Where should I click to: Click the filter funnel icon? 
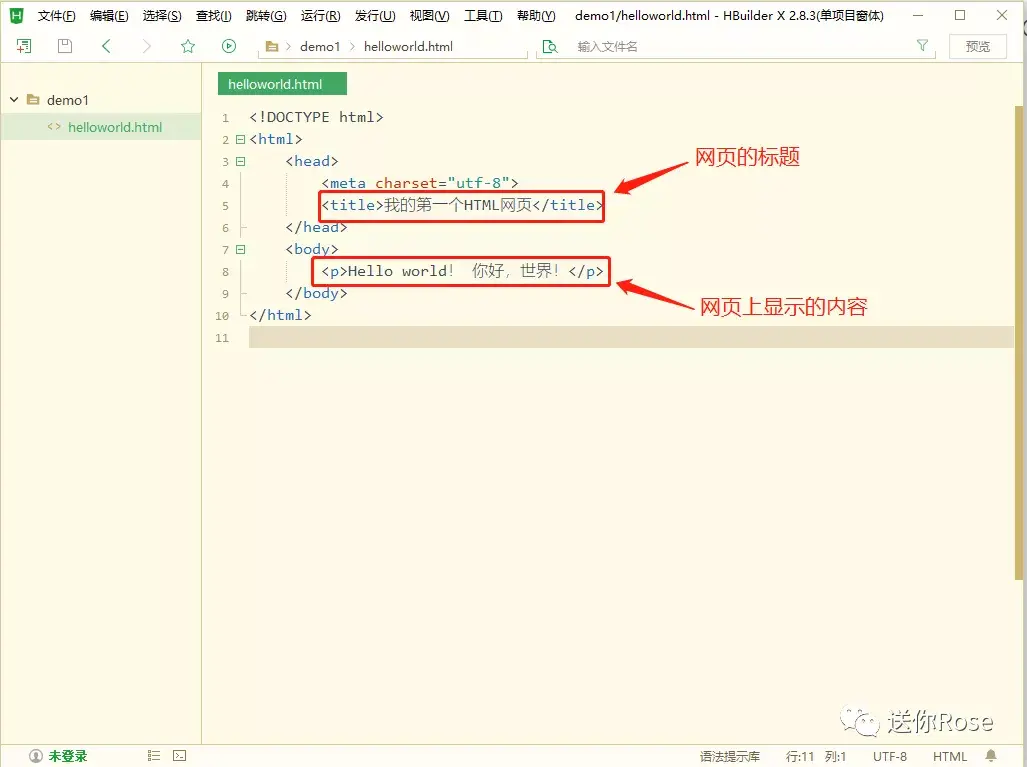click(921, 46)
